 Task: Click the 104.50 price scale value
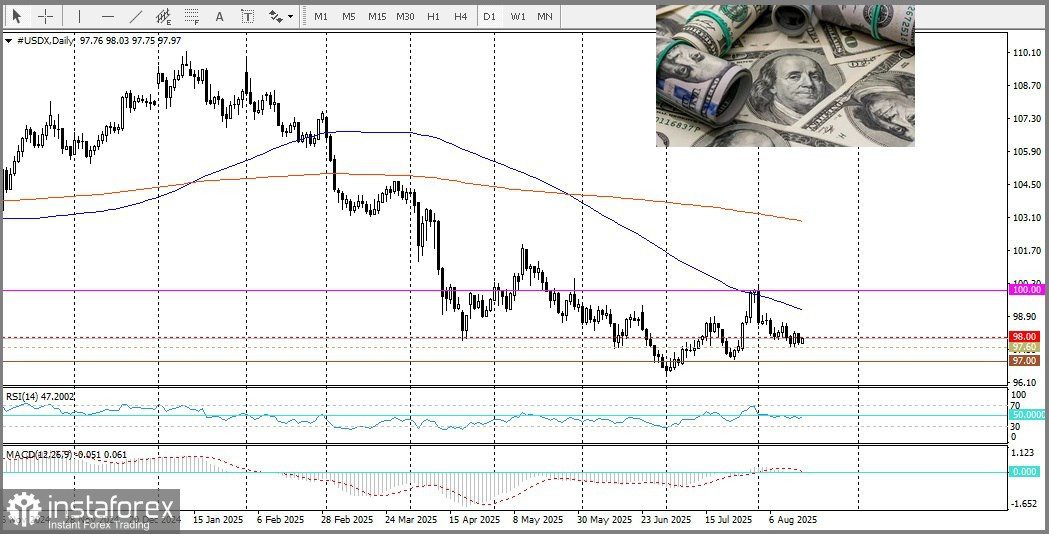(x=1028, y=185)
